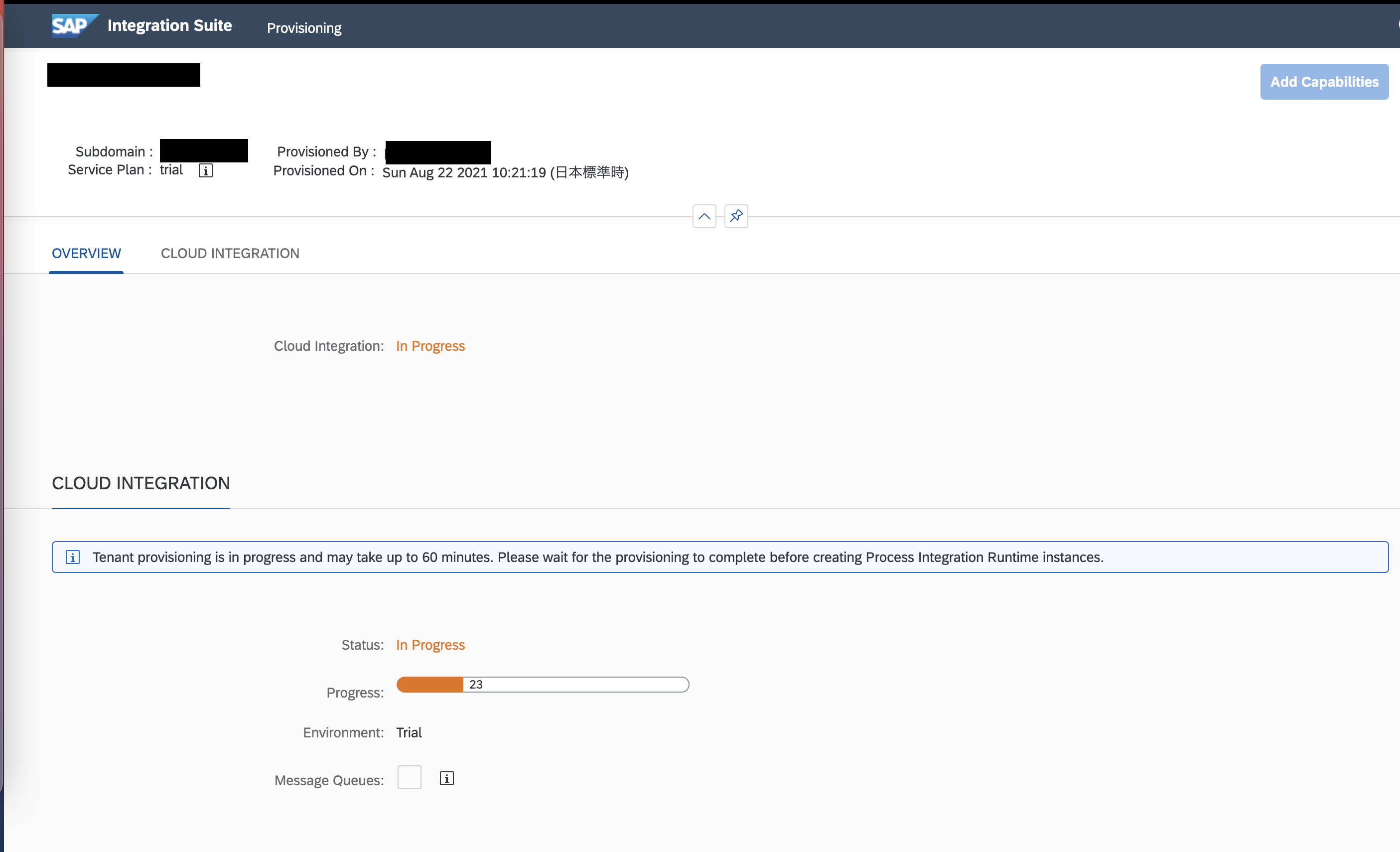Click the provisioning notice info icon
The width and height of the screenshot is (1400, 852).
point(73,557)
